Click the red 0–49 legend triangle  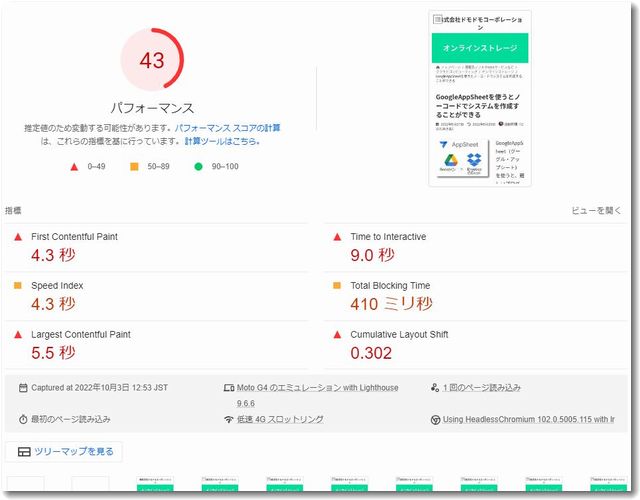pyautogui.click(x=74, y=166)
